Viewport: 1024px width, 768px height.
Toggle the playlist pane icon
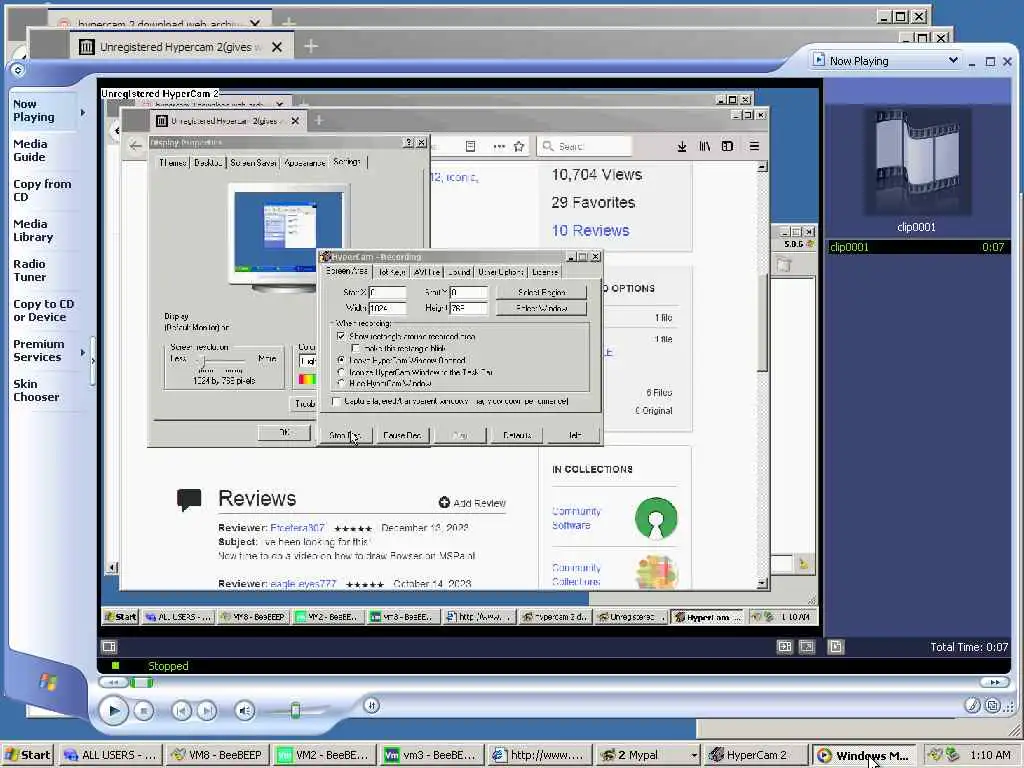pos(835,647)
